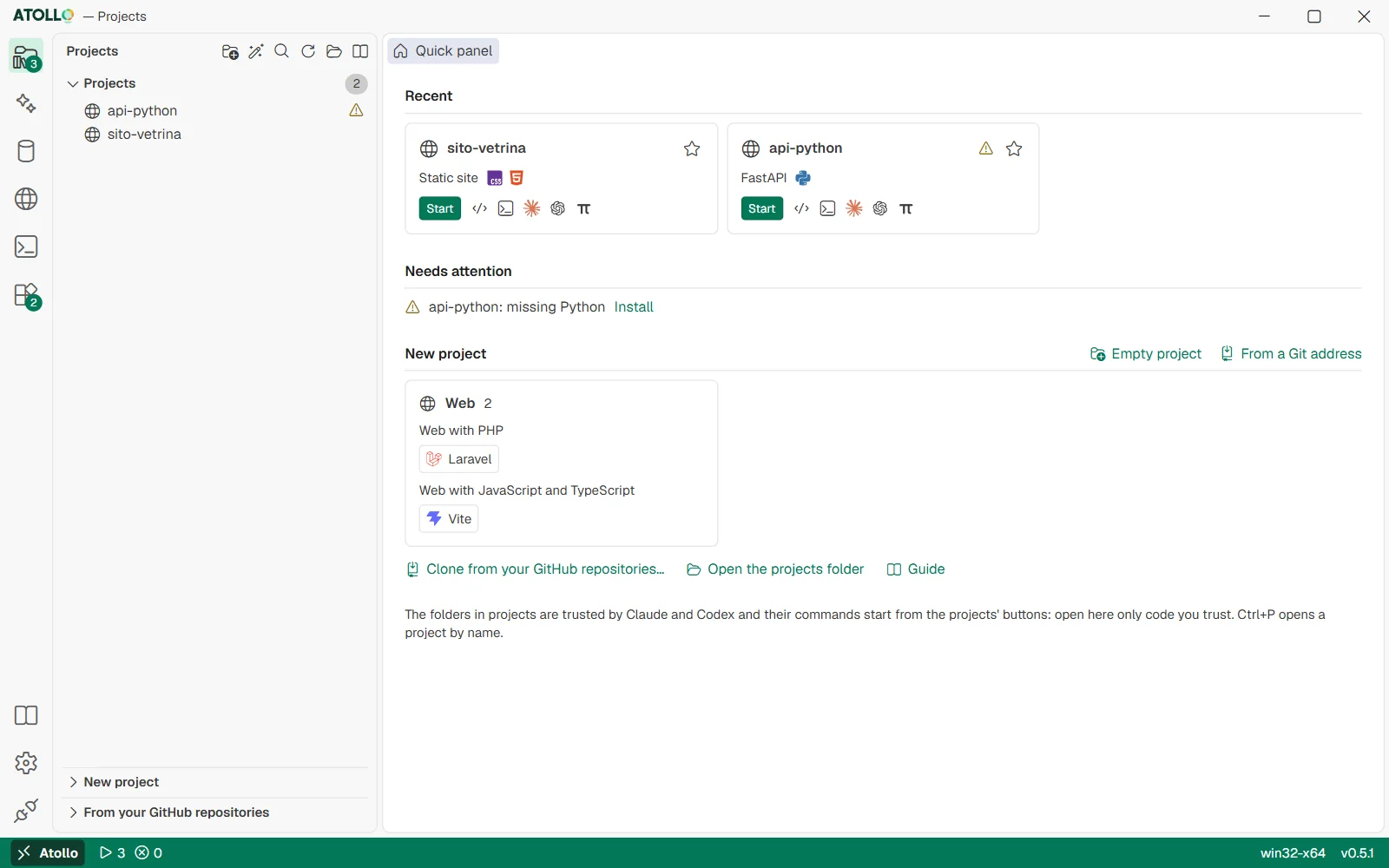This screenshot has width=1389, height=868.
Task: Click the running count 3 in status bar
Action: click(113, 853)
